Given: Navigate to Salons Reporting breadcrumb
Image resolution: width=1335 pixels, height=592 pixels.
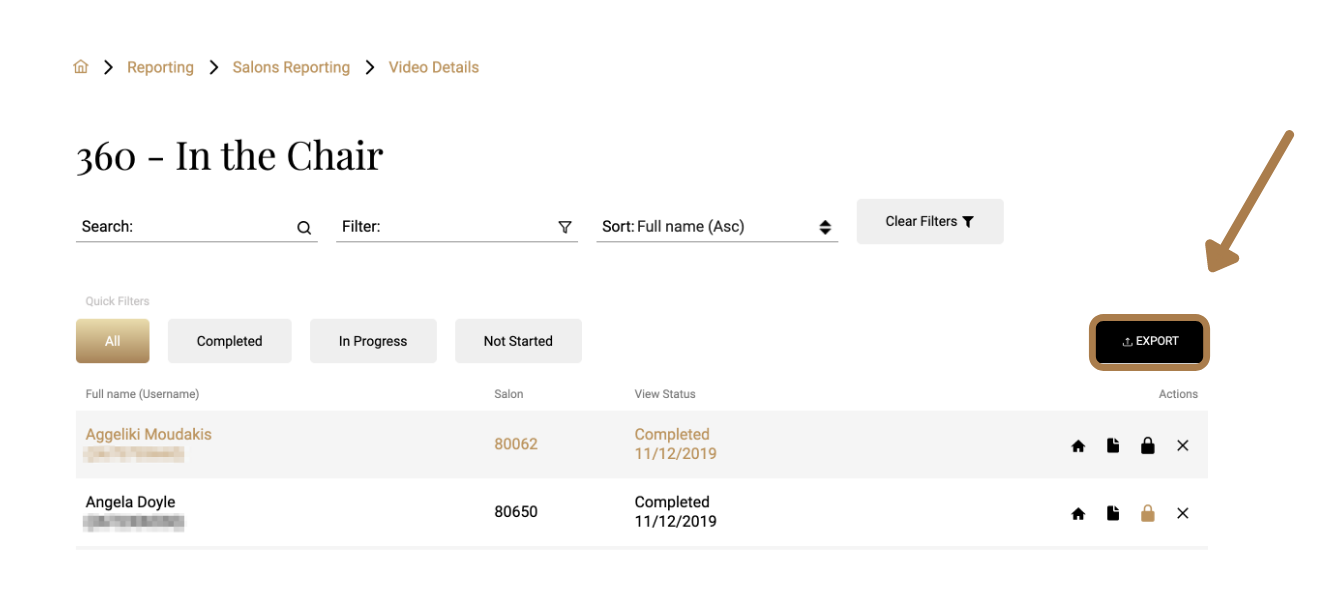Looking at the screenshot, I should coord(291,66).
